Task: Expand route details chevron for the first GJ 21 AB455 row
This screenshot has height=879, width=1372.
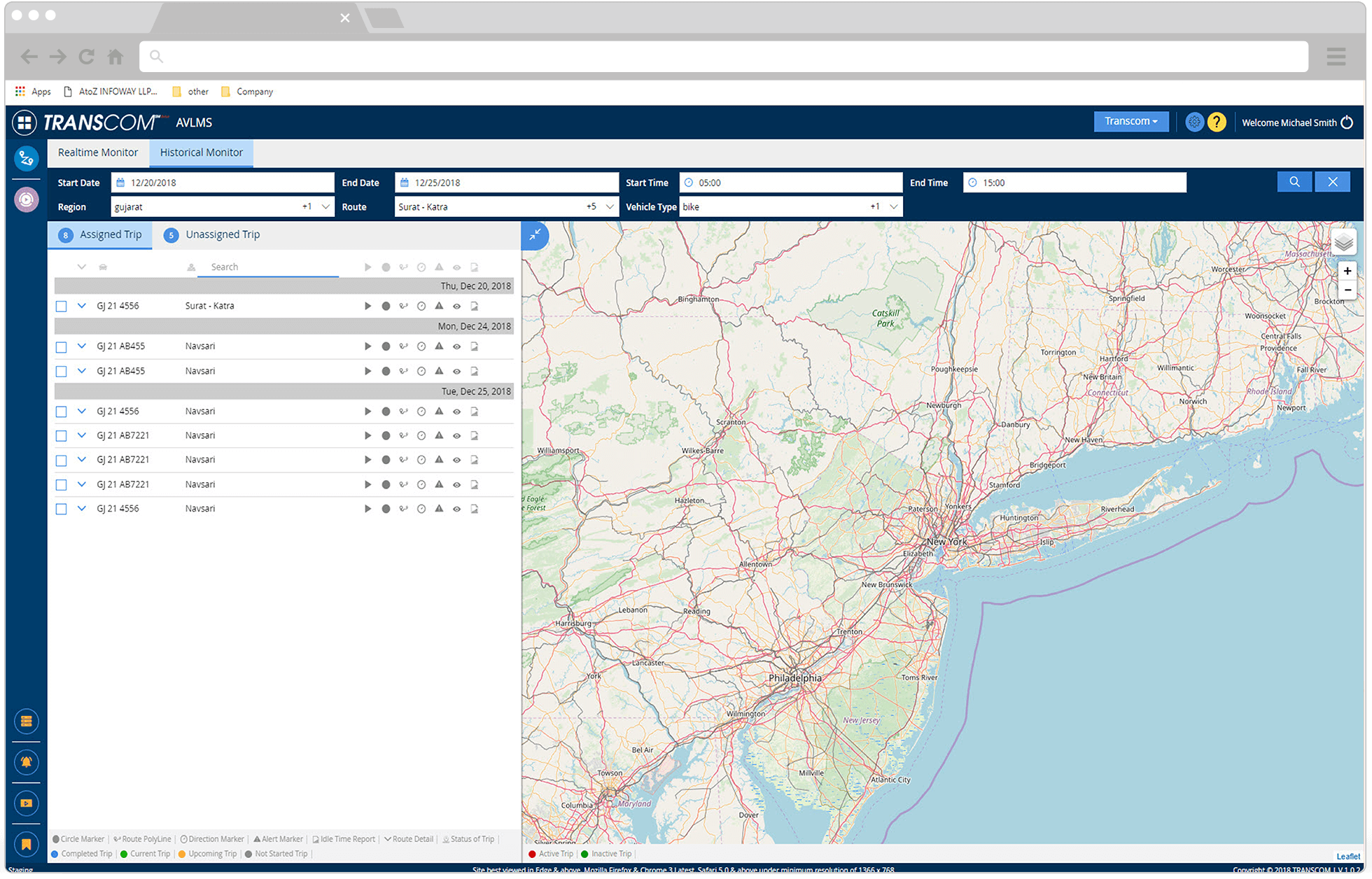Action: (82, 346)
